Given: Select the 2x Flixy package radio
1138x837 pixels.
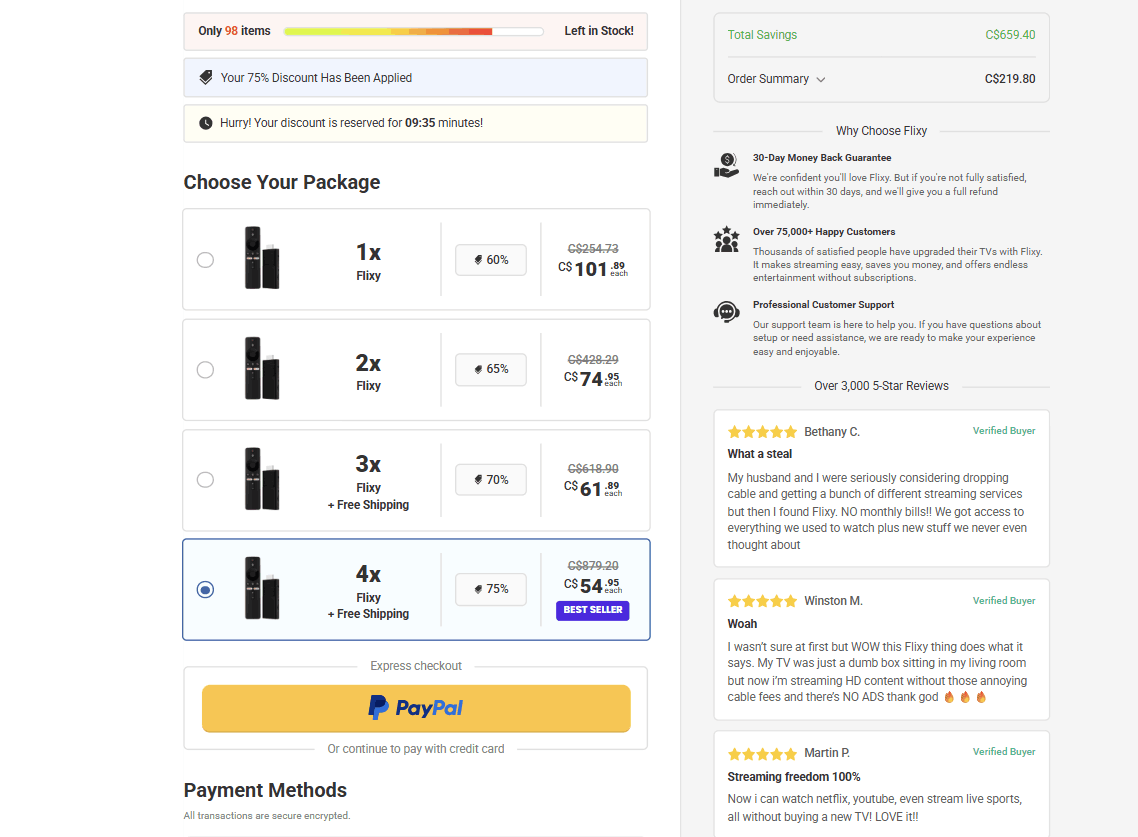Looking at the screenshot, I should [205, 370].
